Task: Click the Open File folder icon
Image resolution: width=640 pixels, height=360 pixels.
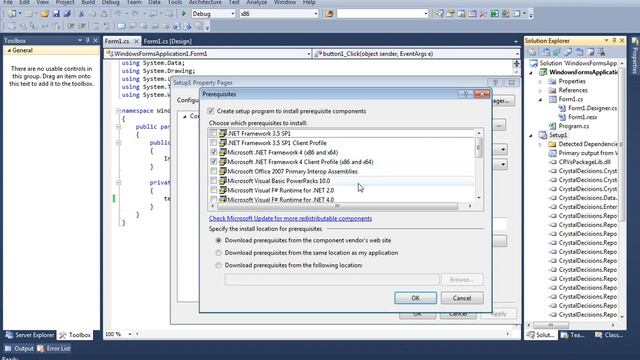Action: point(44,14)
